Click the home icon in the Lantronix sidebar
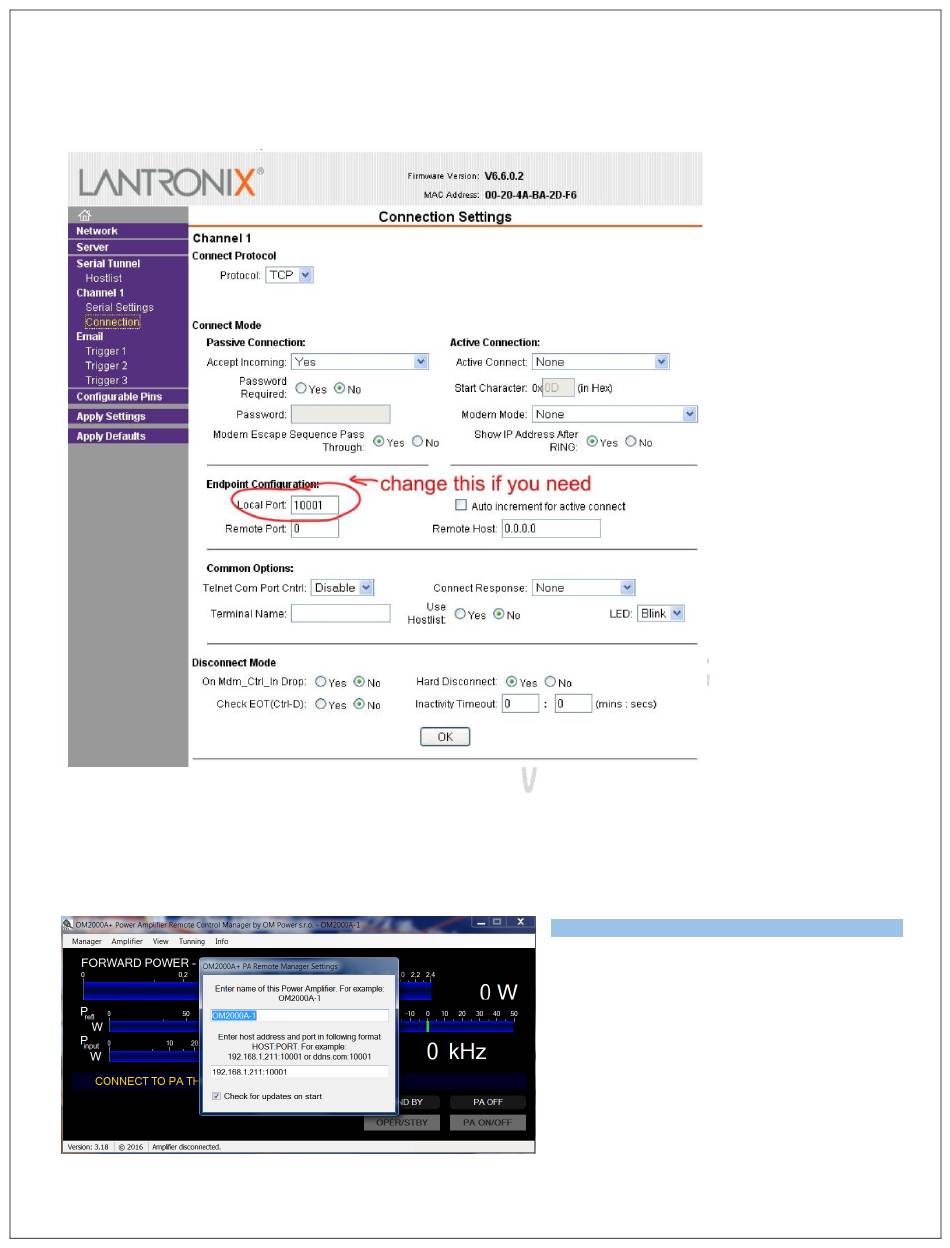 point(86,215)
